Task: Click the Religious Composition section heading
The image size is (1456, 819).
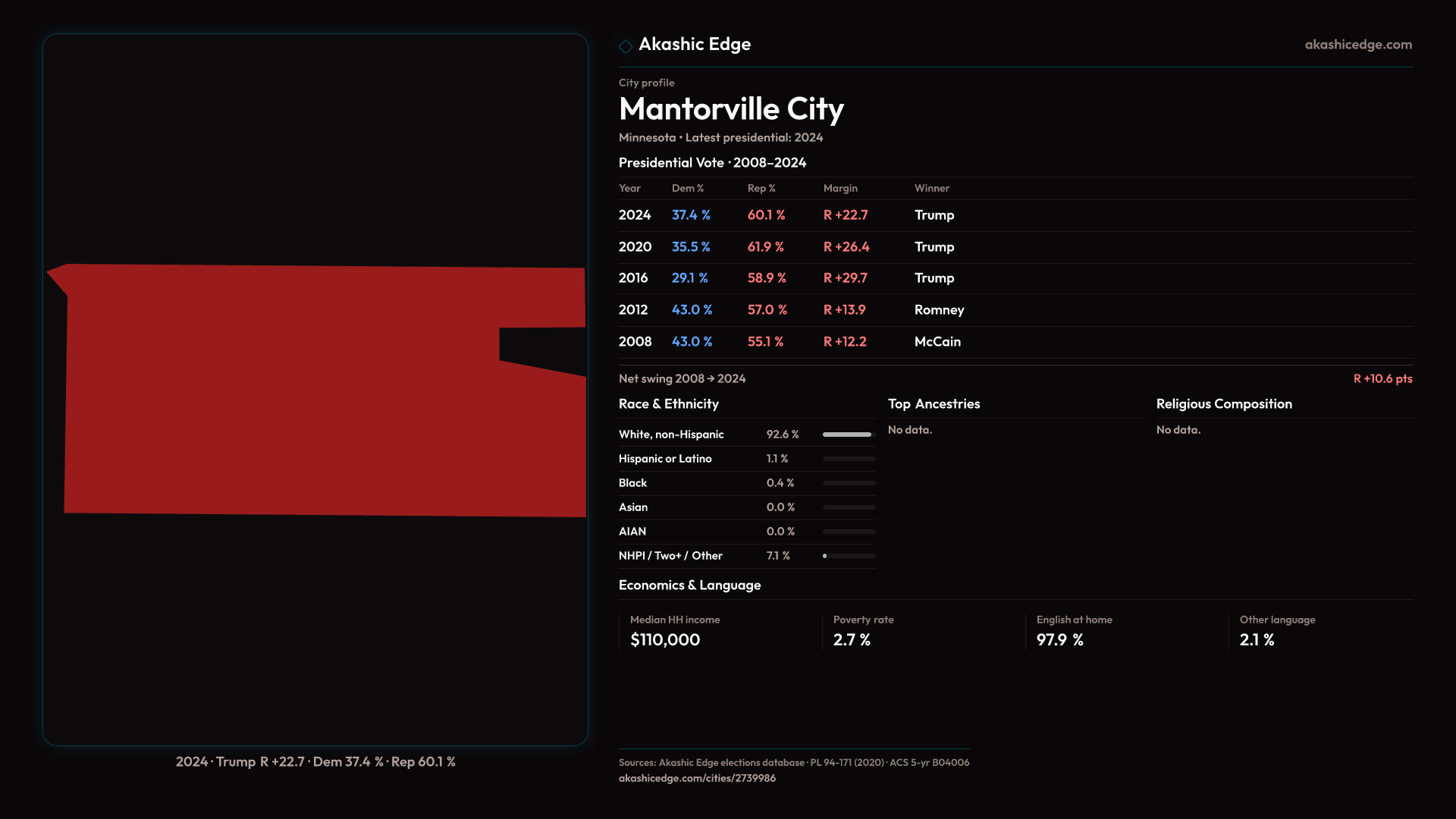Action: click(x=1223, y=404)
